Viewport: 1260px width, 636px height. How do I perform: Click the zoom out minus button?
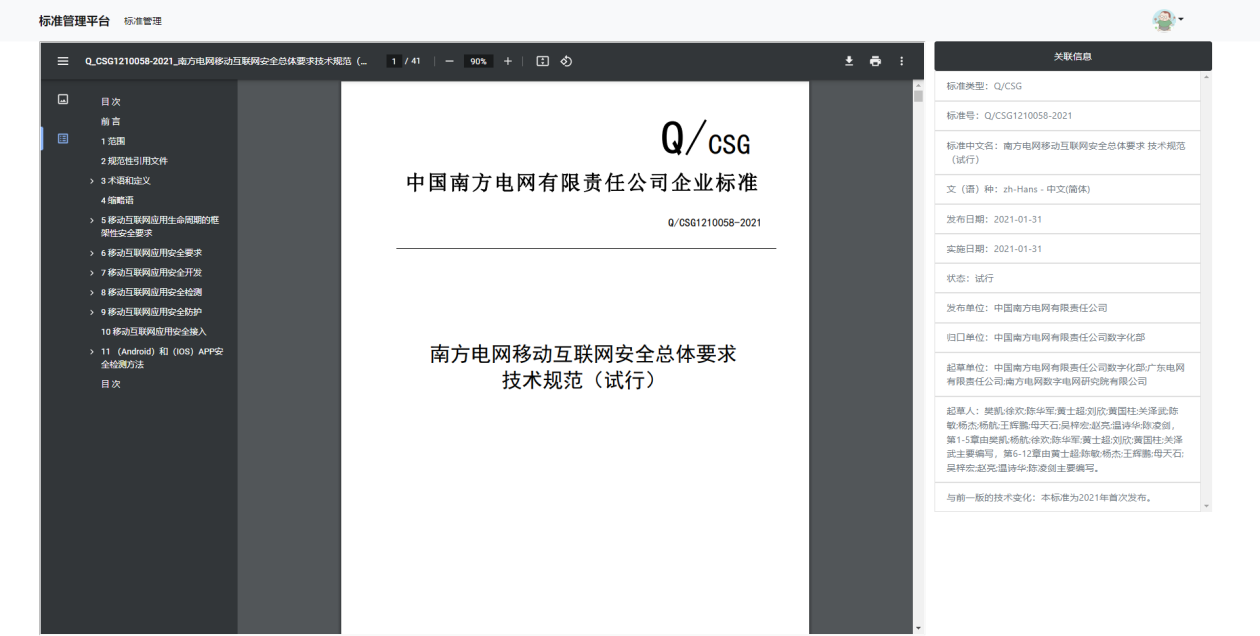pyautogui.click(x=449, y=61)
